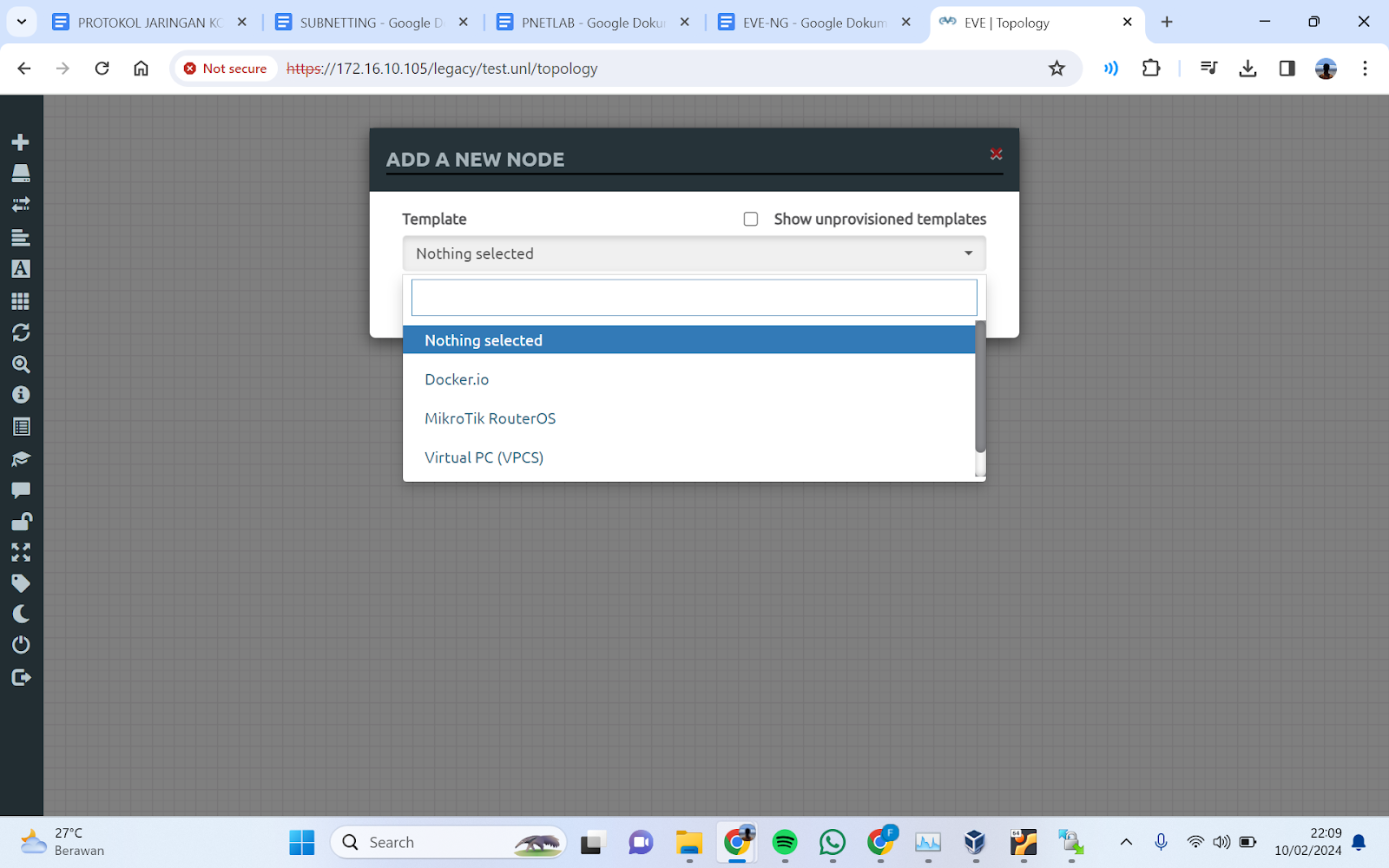
Task: Open the browser Extensions puzzle icon
Action: click(1151, 68)
